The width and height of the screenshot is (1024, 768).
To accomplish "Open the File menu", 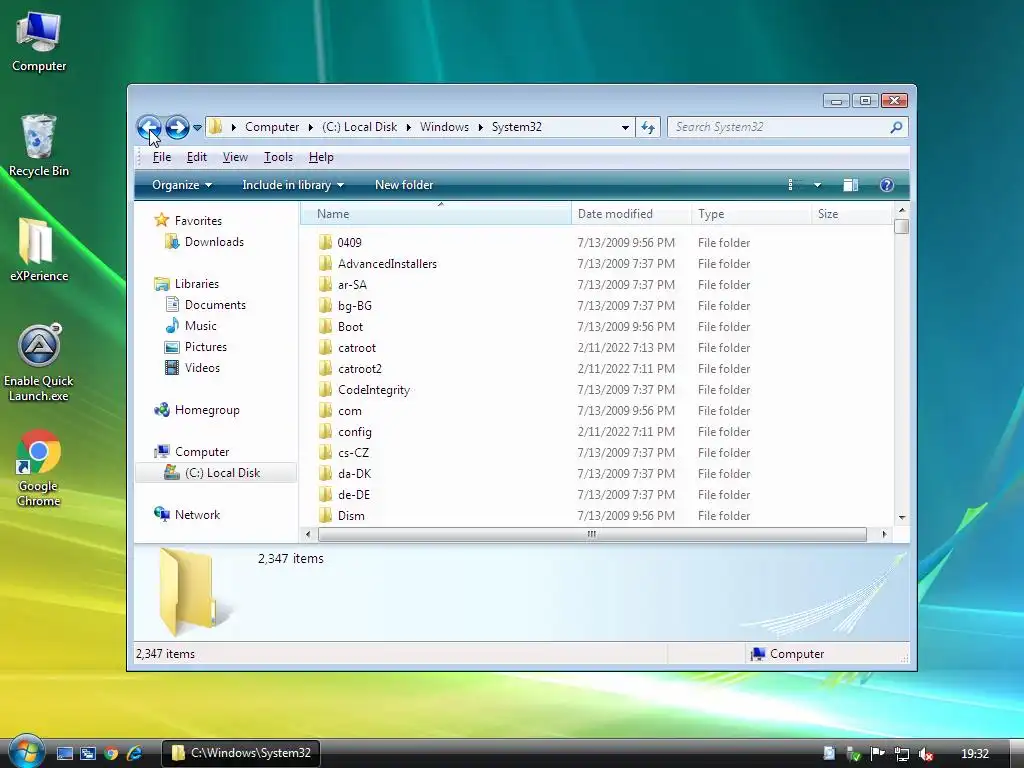I will [x=161, y=157].
